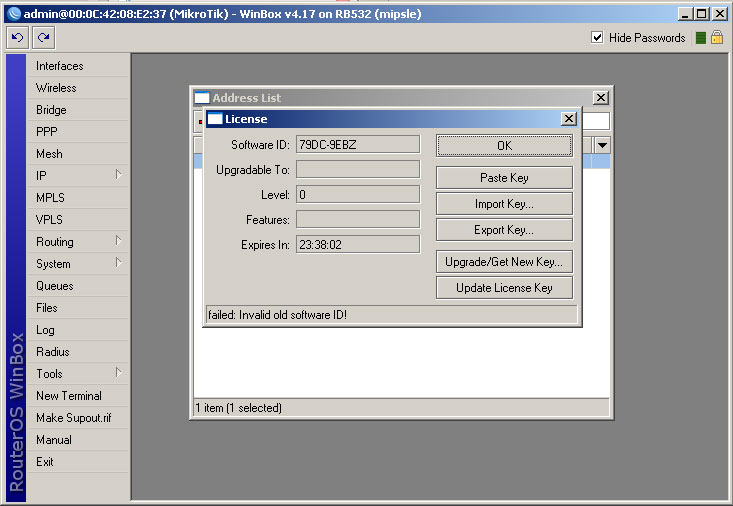Click the WinBox logo icon in title bar
733x506 pixels.
14,14
